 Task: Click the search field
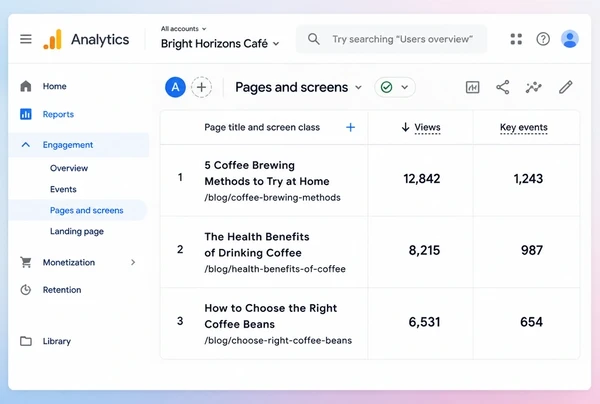391,39
